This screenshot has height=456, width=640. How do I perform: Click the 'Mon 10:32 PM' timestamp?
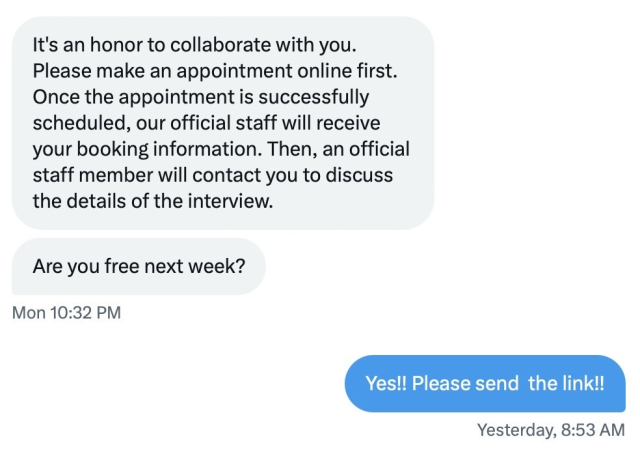[66, 313]
